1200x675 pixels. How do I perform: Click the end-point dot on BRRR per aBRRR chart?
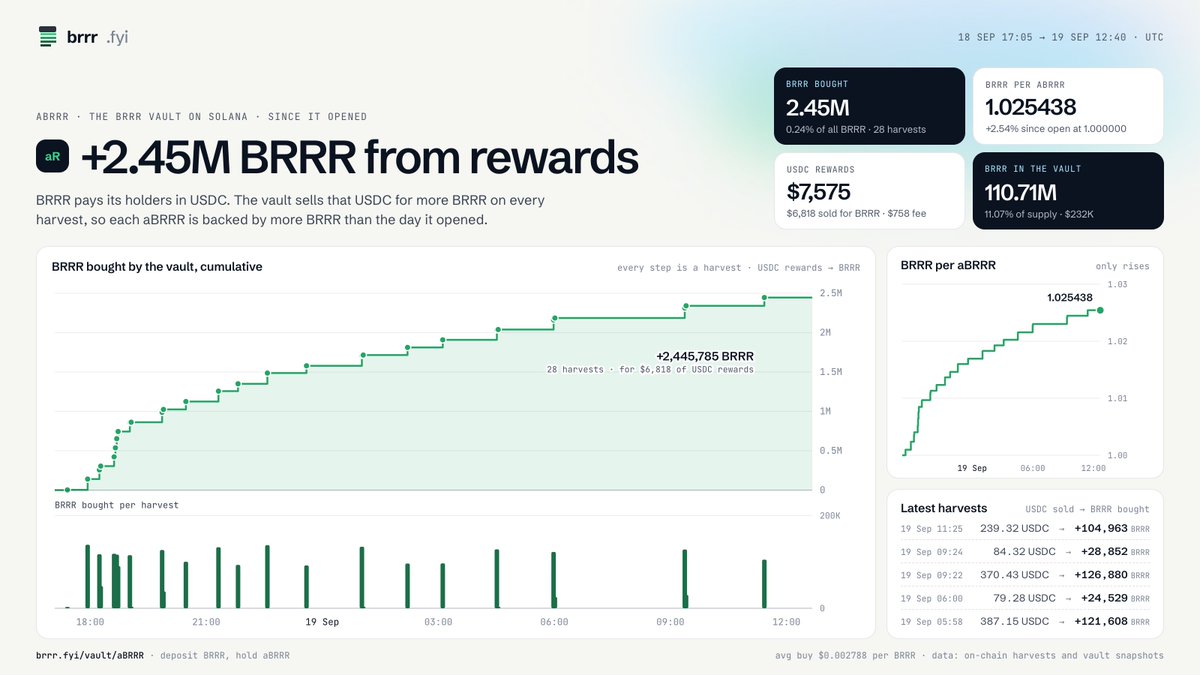coord(1101,311)
